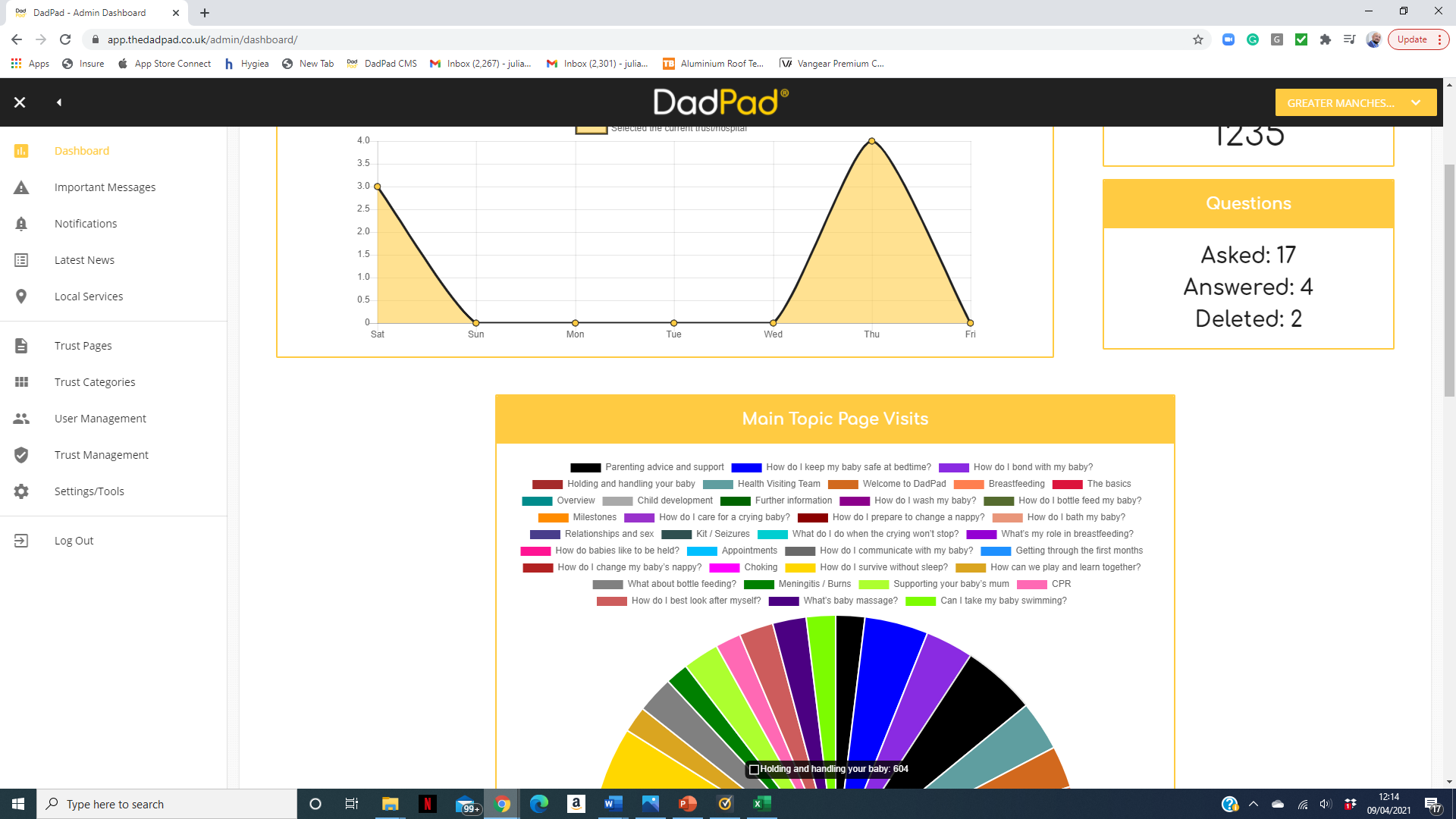Click the Local Services map pin icon
Viewport: 1456px width, 819px height.
(21, 297)
